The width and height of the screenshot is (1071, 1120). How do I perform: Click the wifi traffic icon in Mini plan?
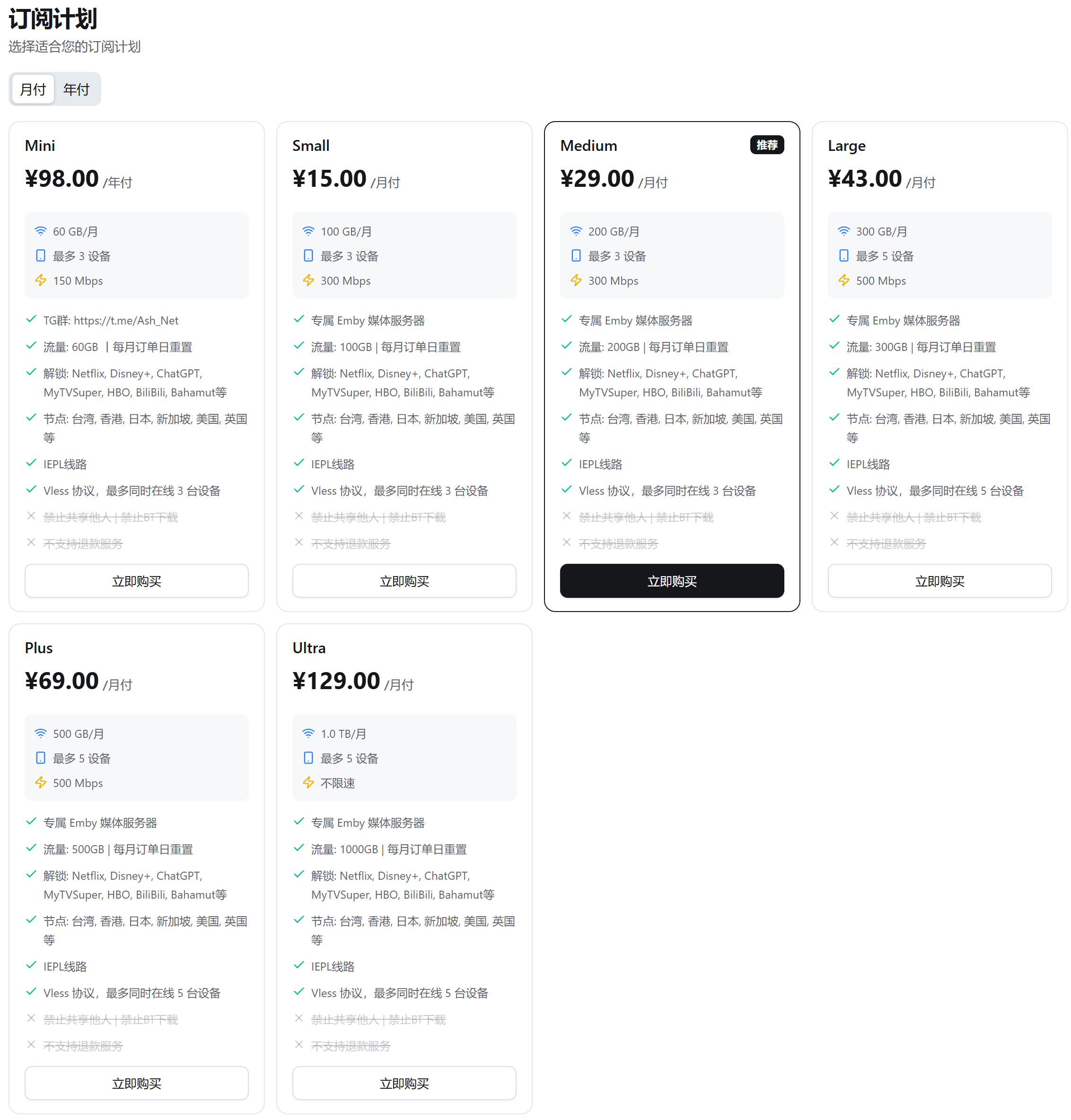point(41,231)
